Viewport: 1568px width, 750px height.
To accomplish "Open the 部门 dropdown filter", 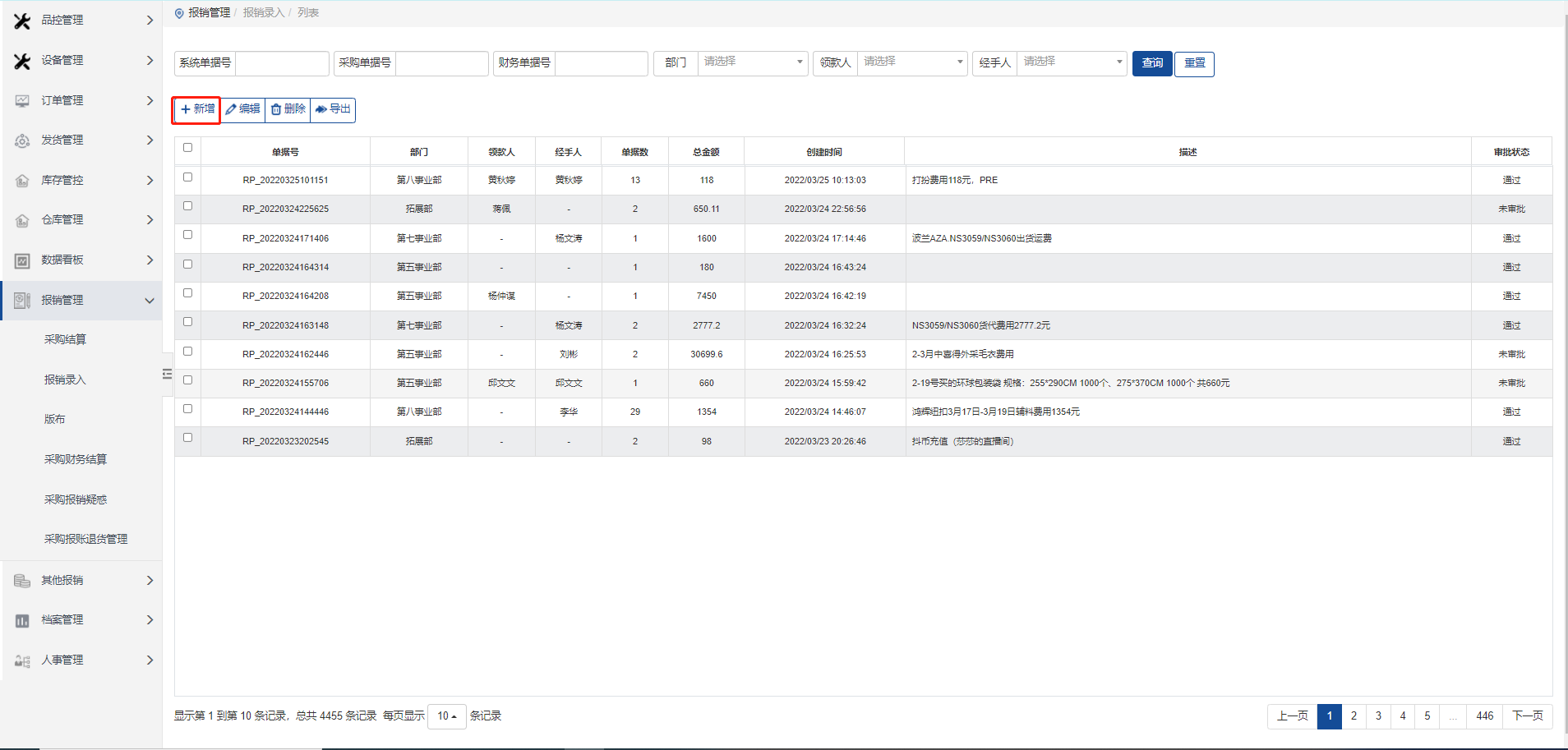I will 752,62.
